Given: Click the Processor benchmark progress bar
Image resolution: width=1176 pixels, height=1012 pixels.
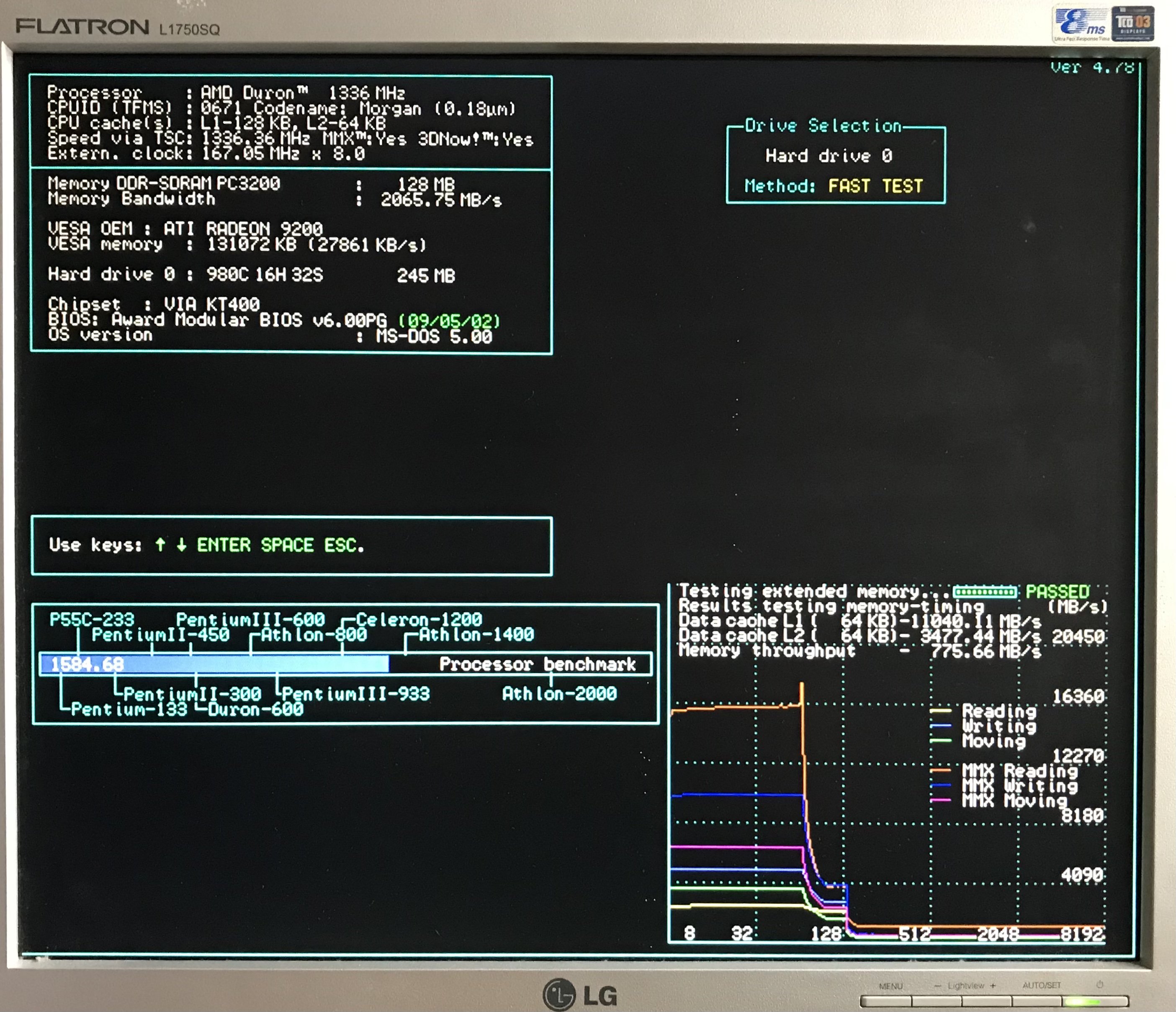Looking at the screenshot, I should 345,664.
